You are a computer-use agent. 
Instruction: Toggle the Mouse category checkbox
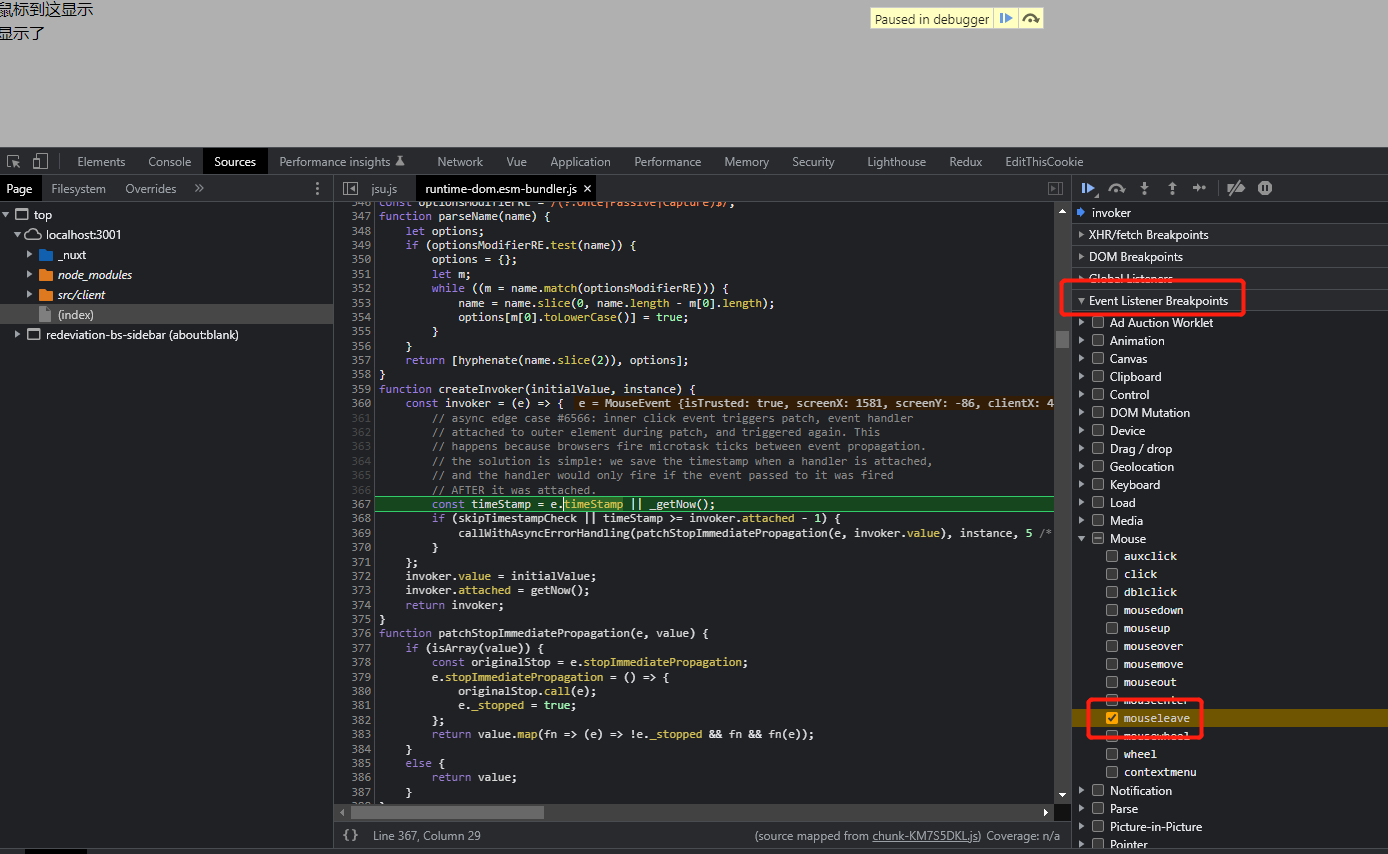coord(1098,538)
